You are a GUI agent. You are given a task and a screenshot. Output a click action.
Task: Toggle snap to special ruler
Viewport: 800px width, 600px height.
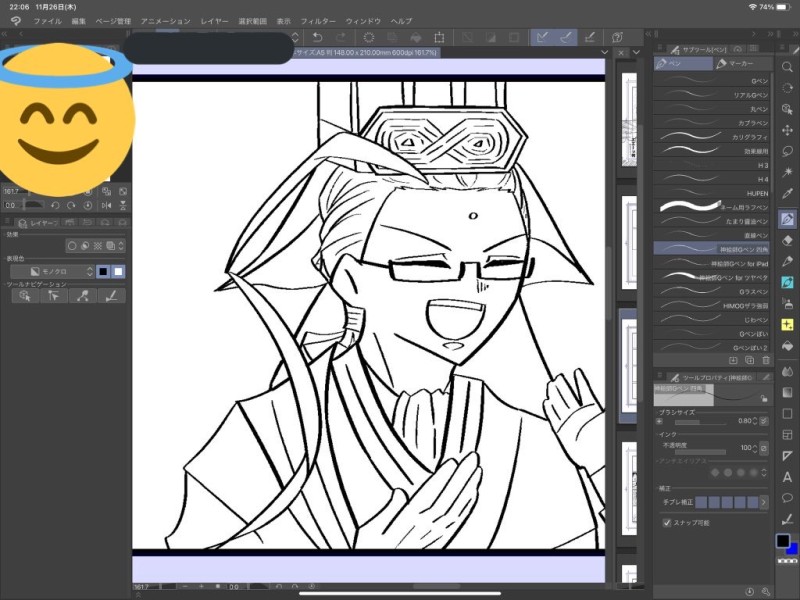565,37
